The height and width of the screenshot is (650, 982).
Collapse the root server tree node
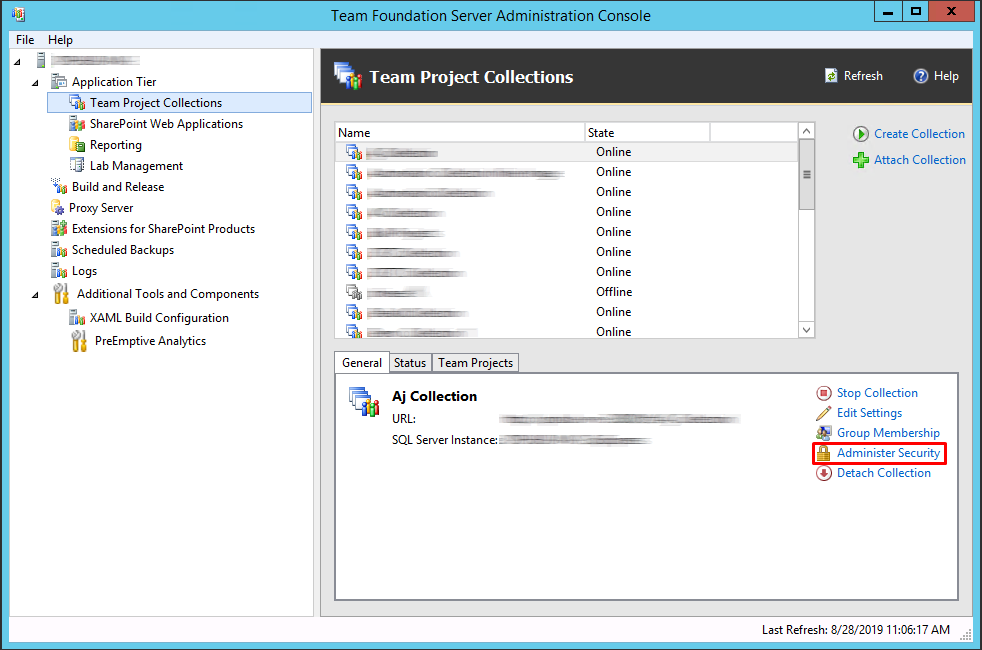point(19,61)
